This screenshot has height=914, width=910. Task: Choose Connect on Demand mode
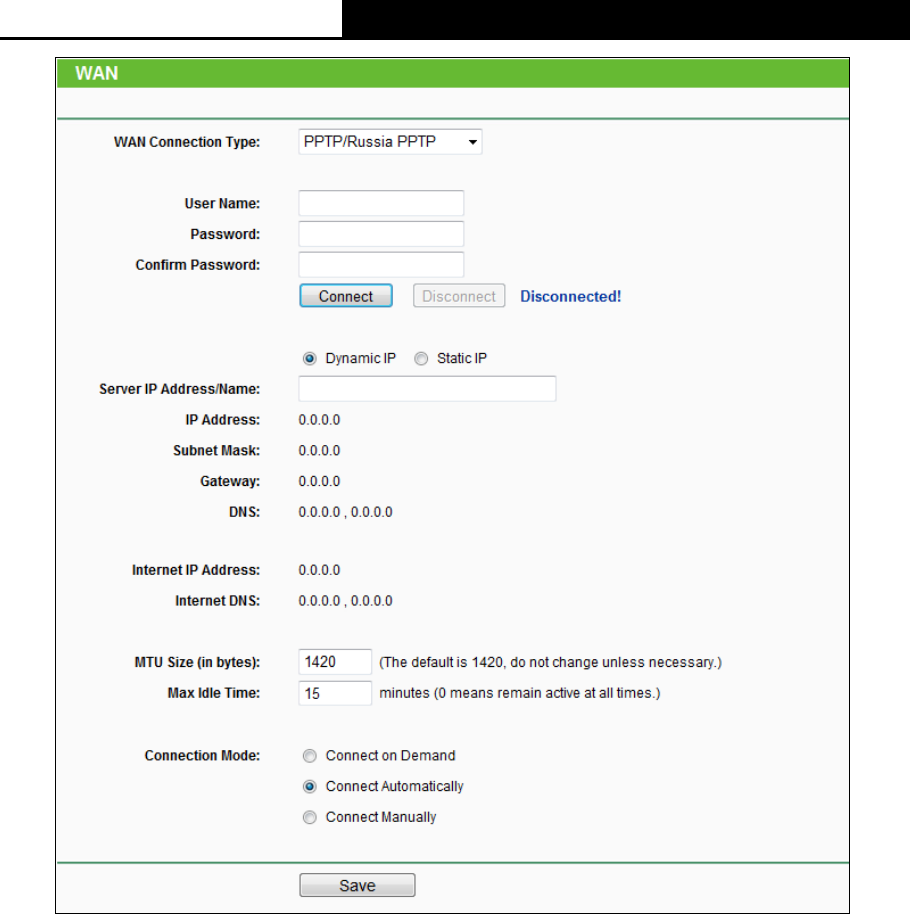coord(310,756)
